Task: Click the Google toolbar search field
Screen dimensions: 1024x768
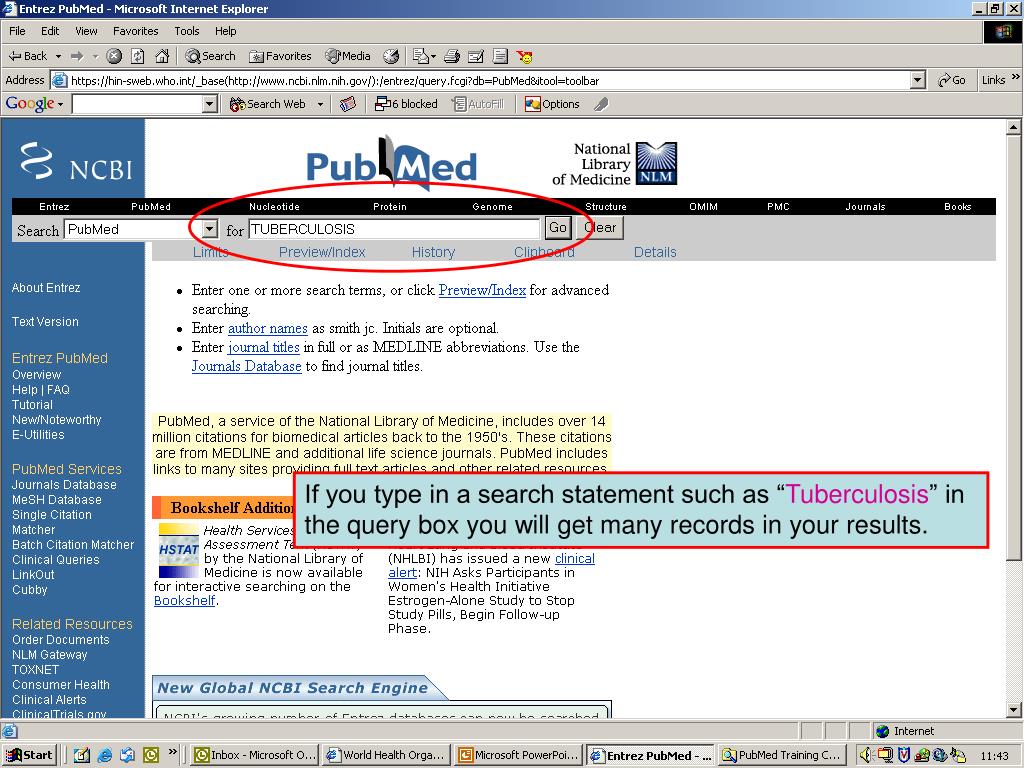Action: (137, 104)
